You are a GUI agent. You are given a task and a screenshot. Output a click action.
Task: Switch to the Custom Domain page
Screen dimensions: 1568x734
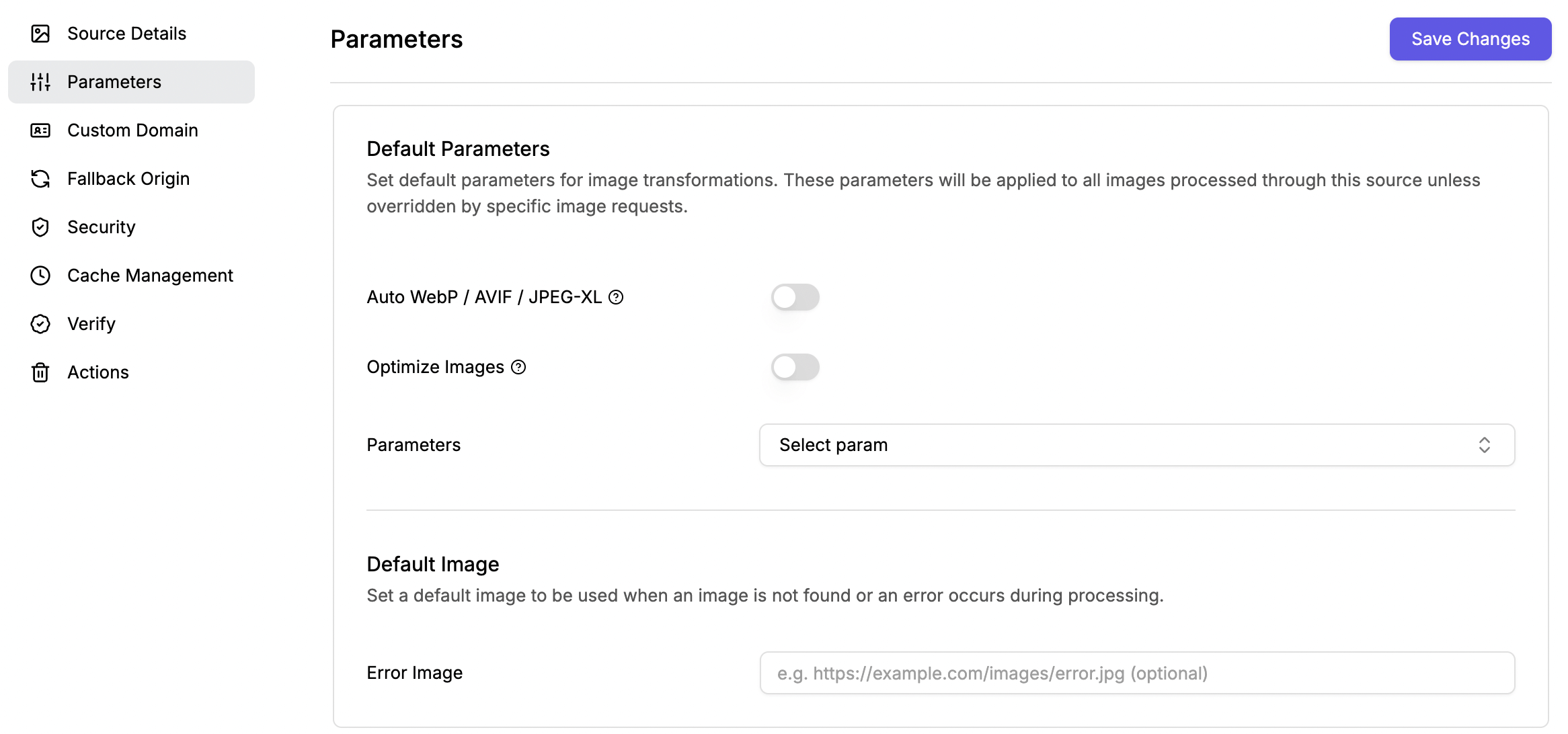[132, 130]
